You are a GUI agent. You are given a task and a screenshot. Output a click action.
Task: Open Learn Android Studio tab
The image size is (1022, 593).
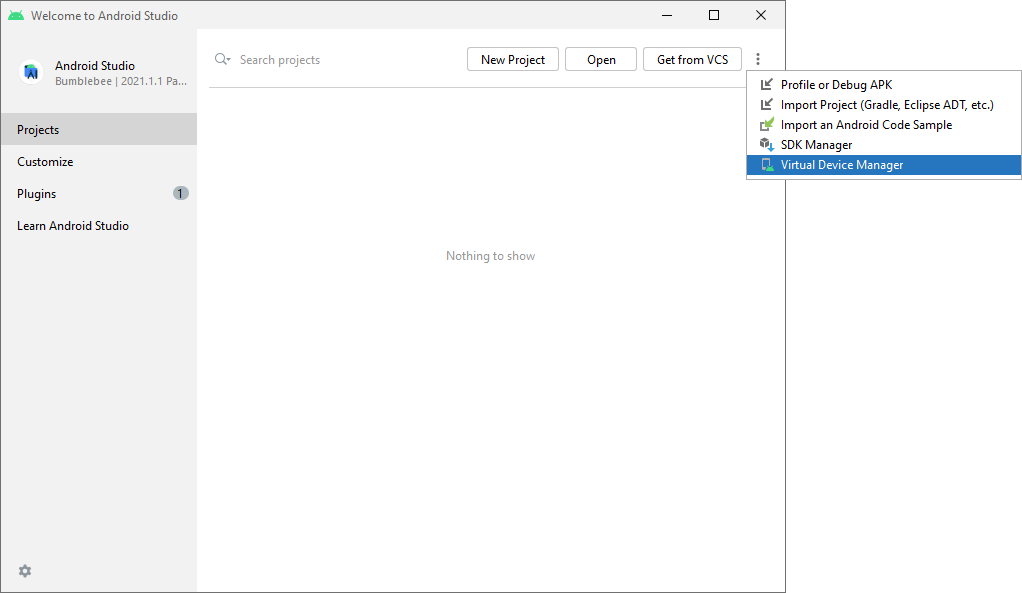pos(98,225)
